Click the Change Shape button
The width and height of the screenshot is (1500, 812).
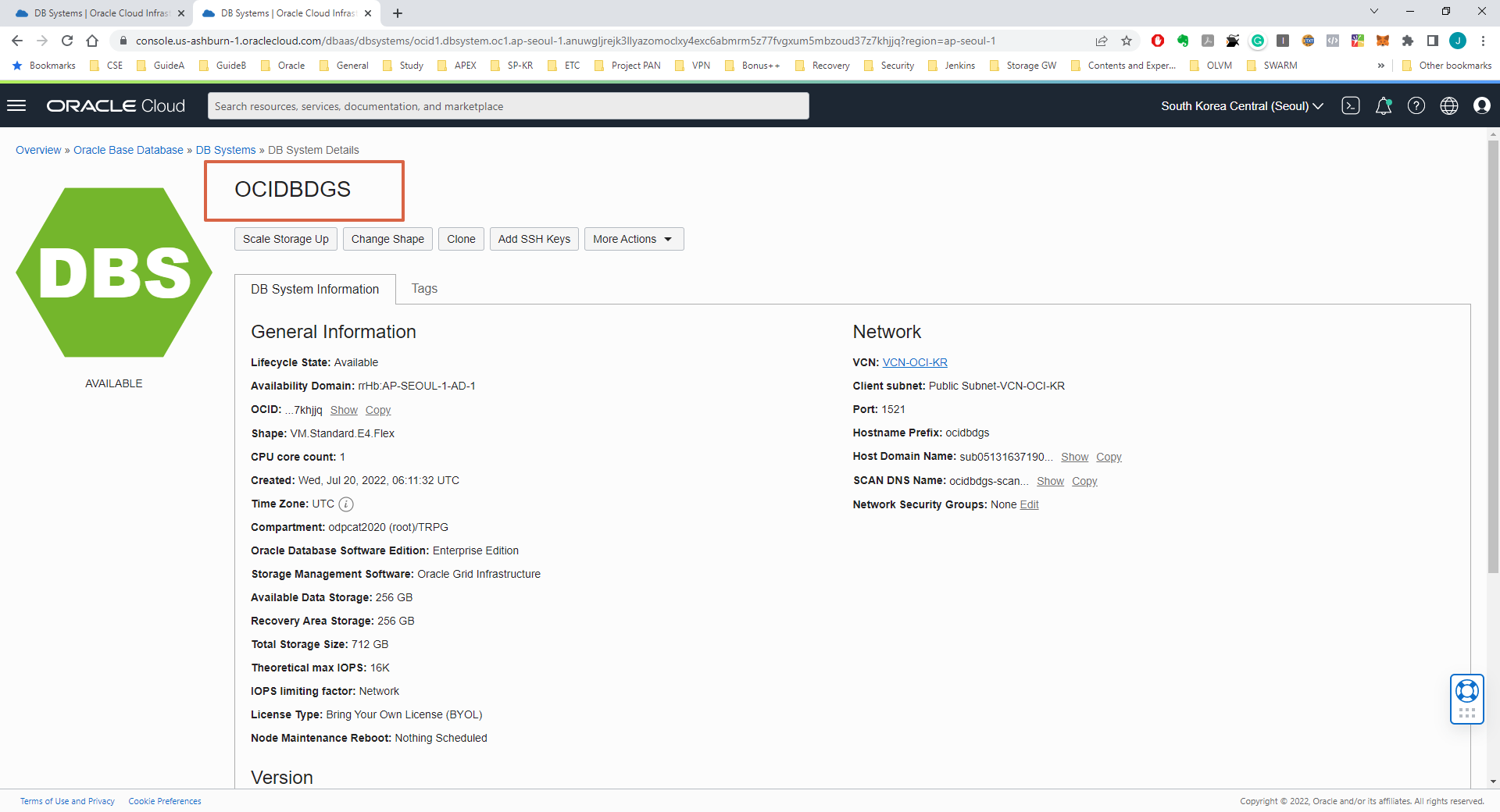point(387,239)
